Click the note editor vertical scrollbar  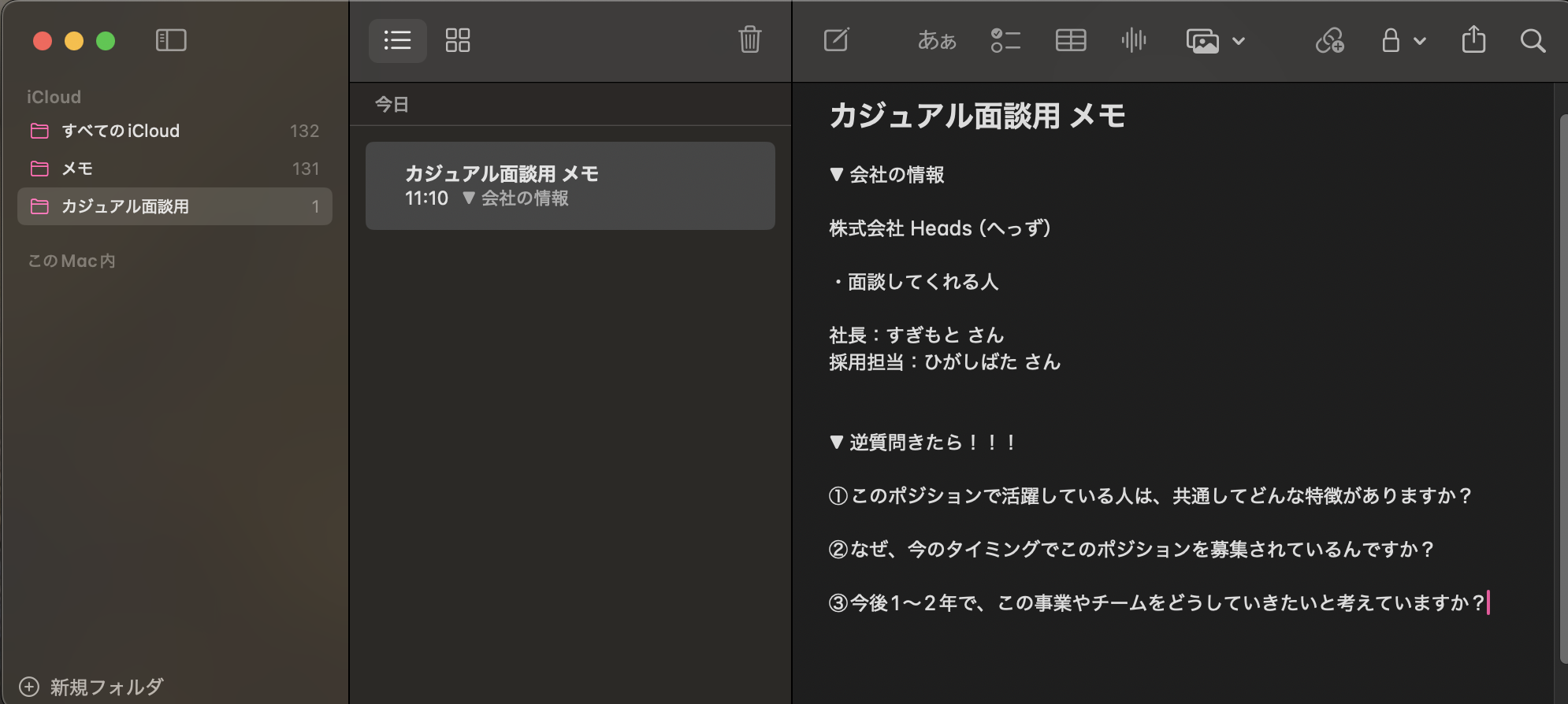[x=1563, y=390]
